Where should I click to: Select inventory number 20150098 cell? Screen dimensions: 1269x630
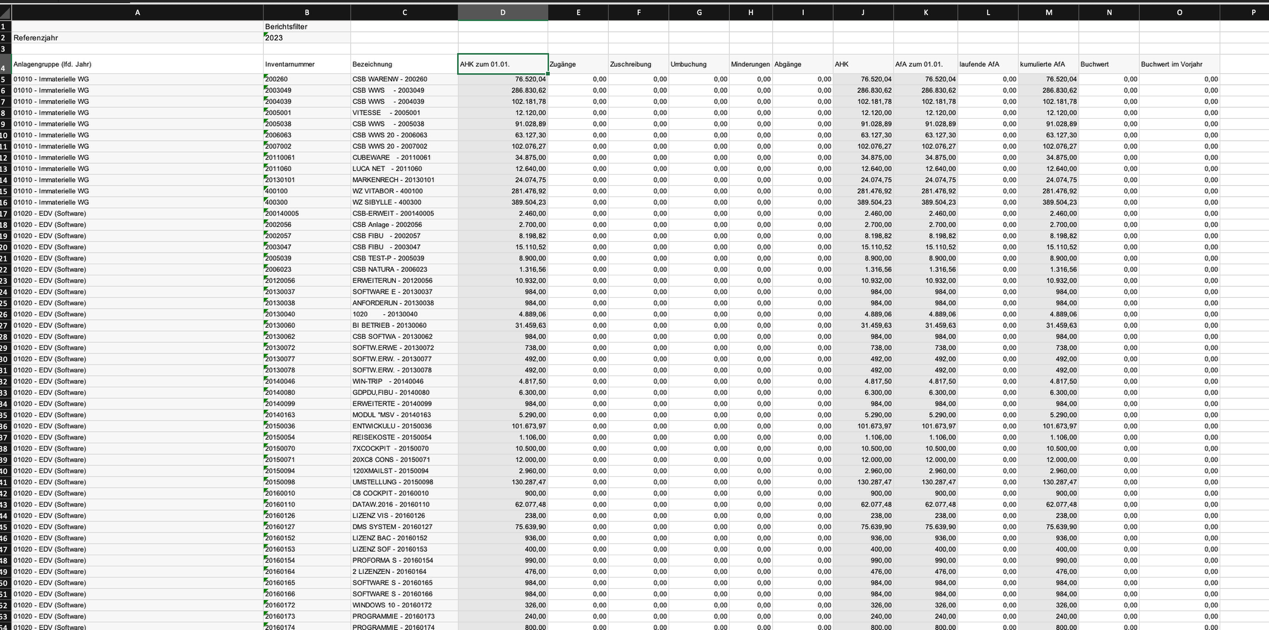(306, 482)
